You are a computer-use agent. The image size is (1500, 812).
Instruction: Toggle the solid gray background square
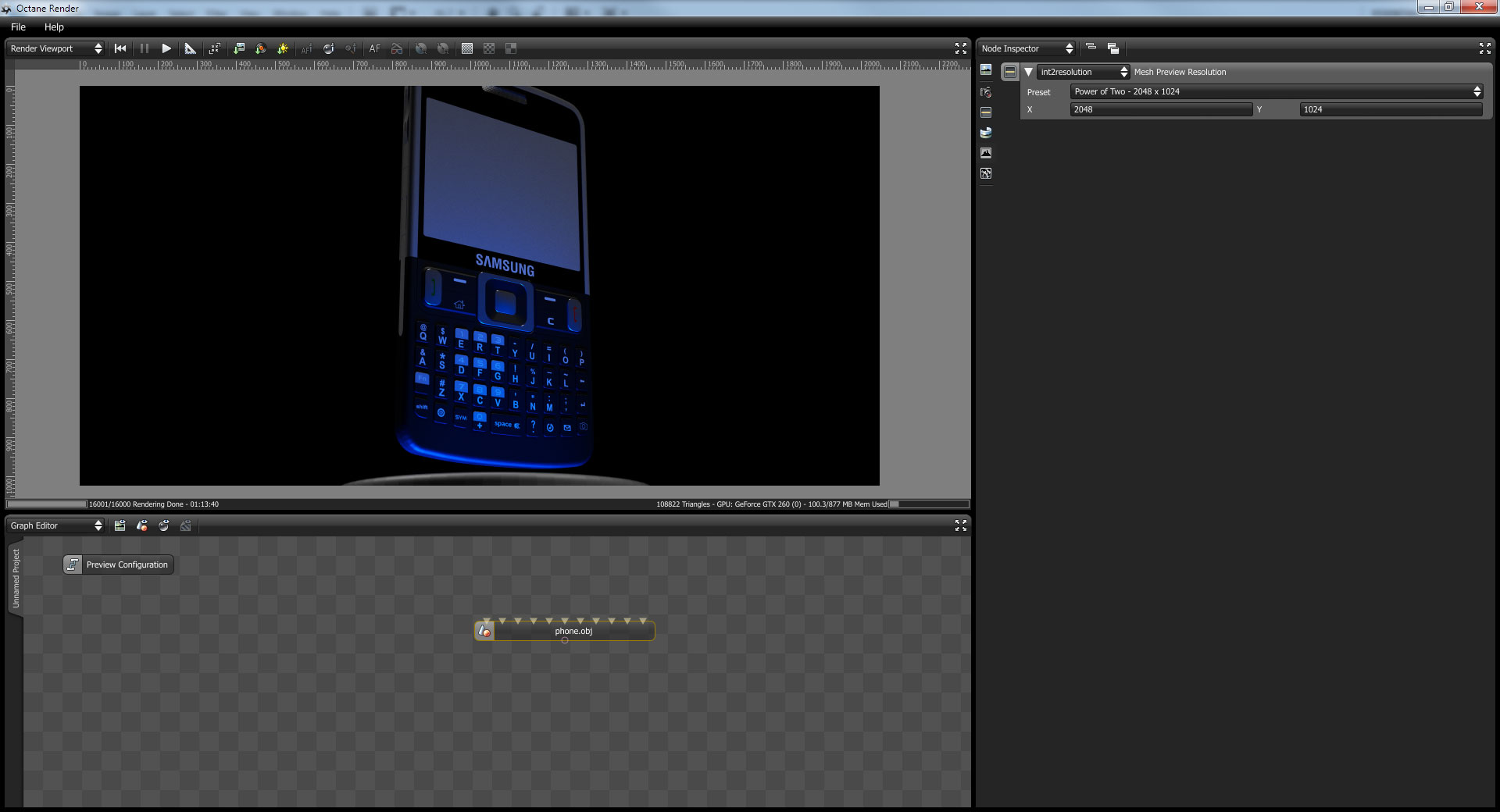click(467, 48)
